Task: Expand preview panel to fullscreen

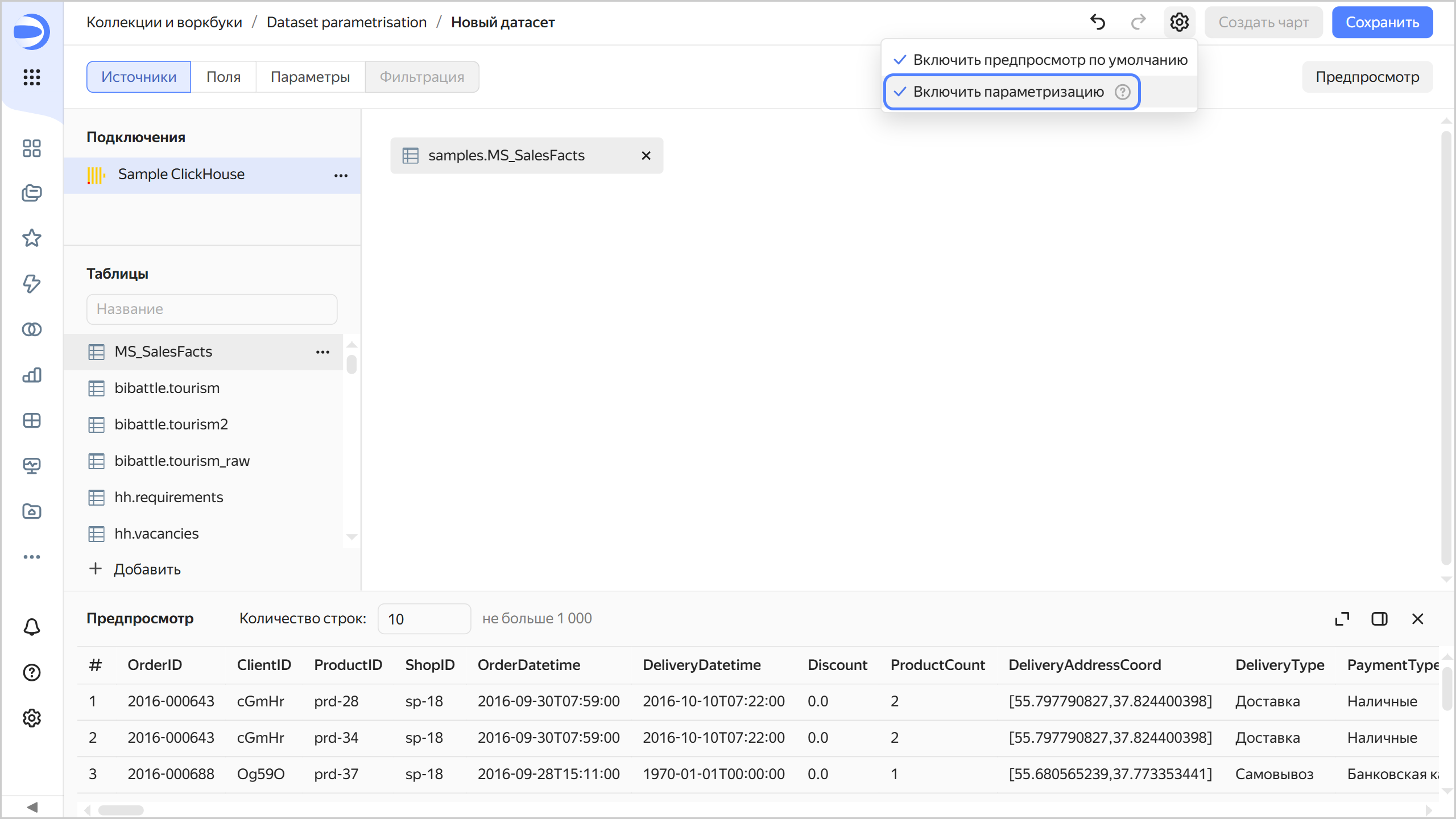Action: click(1342, 619)
